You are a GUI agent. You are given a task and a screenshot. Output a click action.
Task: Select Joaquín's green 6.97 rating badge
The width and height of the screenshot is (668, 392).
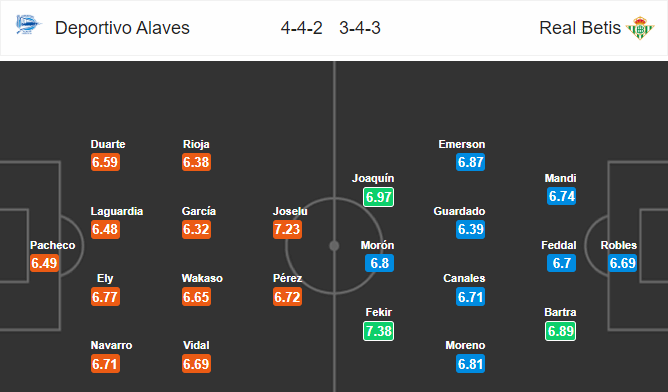378,197
